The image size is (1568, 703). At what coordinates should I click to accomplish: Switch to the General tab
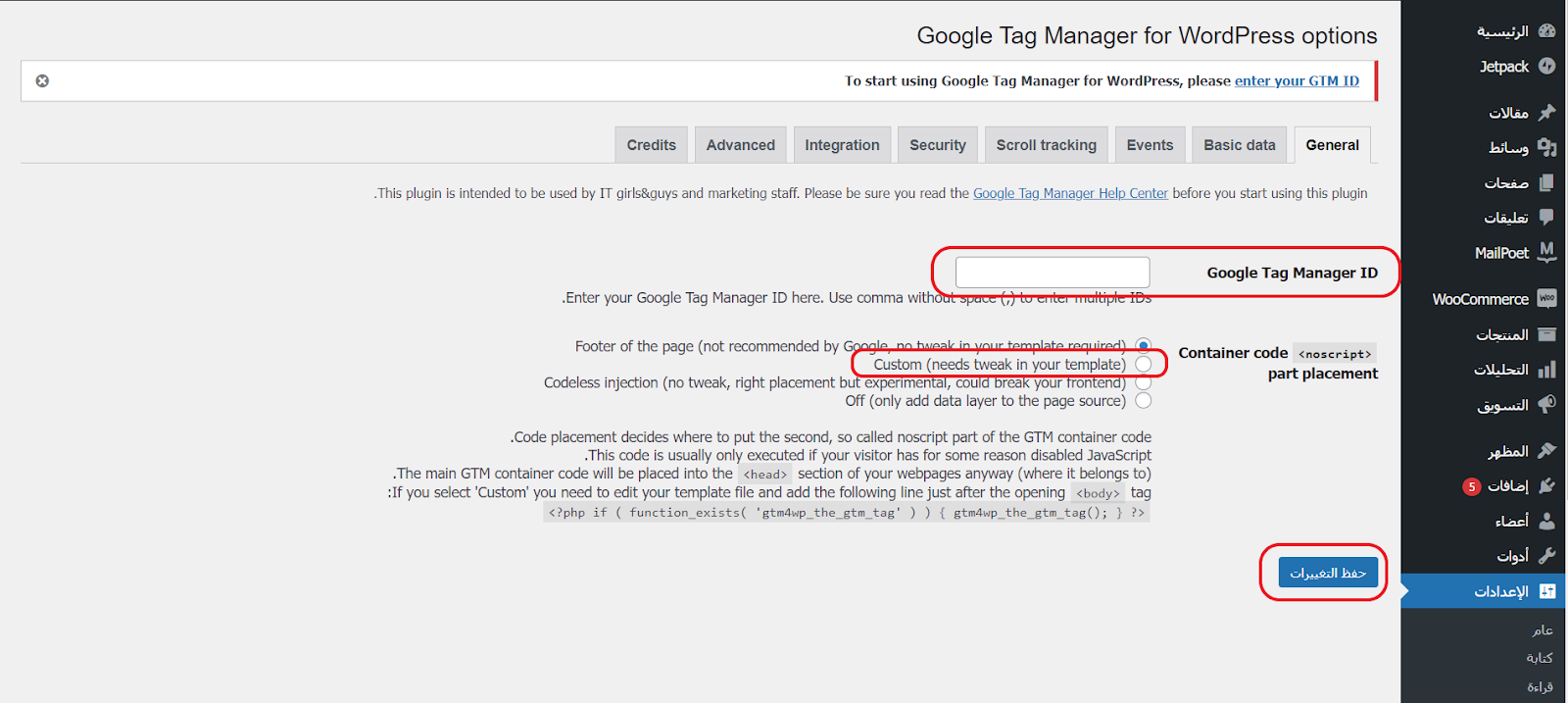pos(1332,145)
